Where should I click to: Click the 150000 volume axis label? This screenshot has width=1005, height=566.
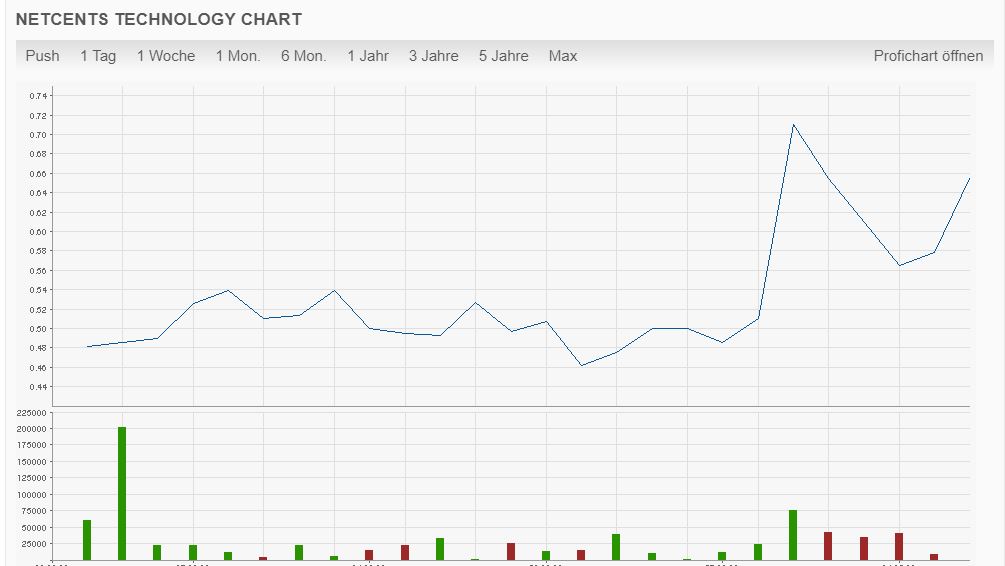pos(31,462)
